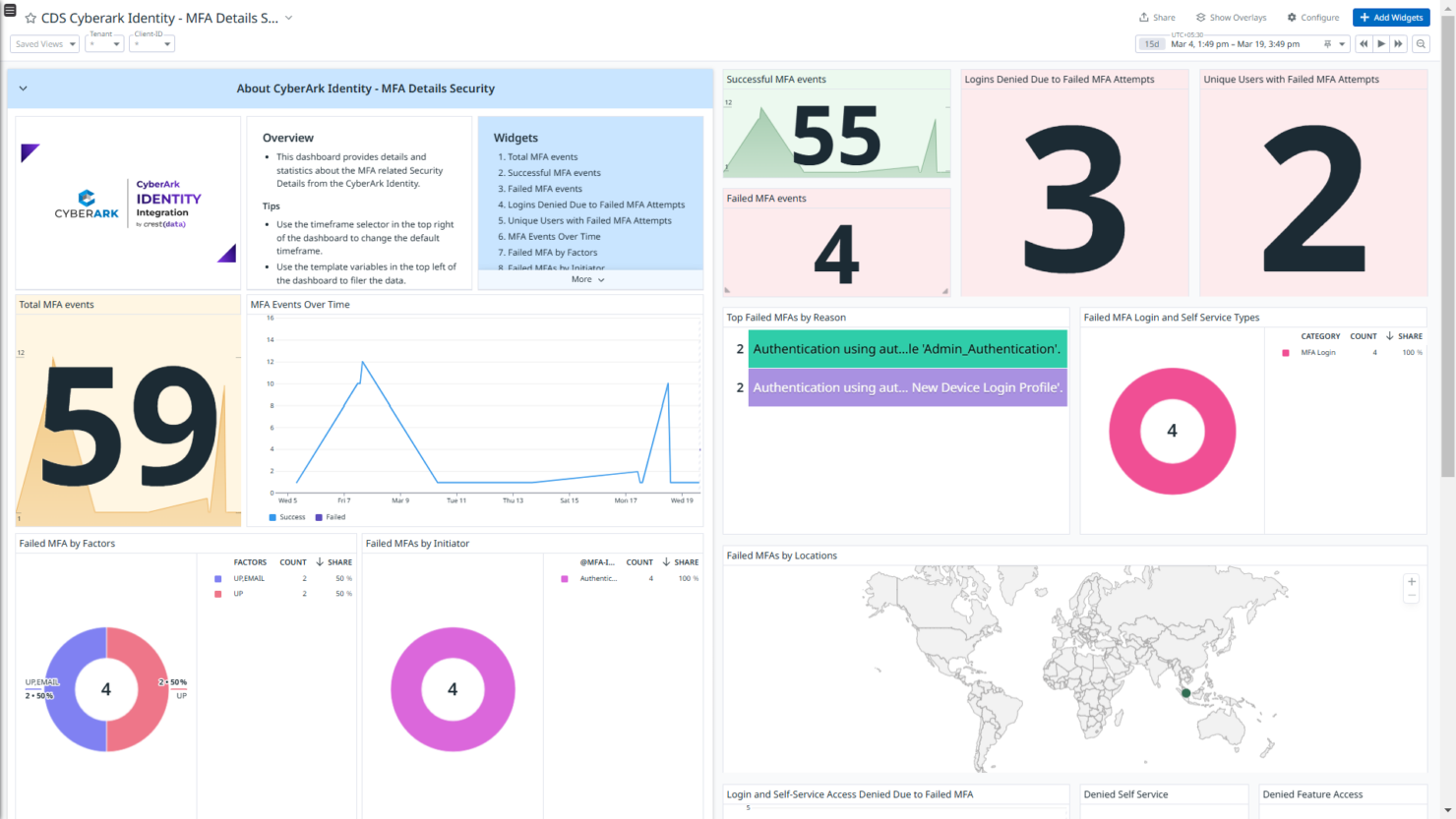The height and width of the screenshot is (819, 1456).
Task: Sort Failed MFA by Factors by COUNT
Action: click(x=292, y=562)
